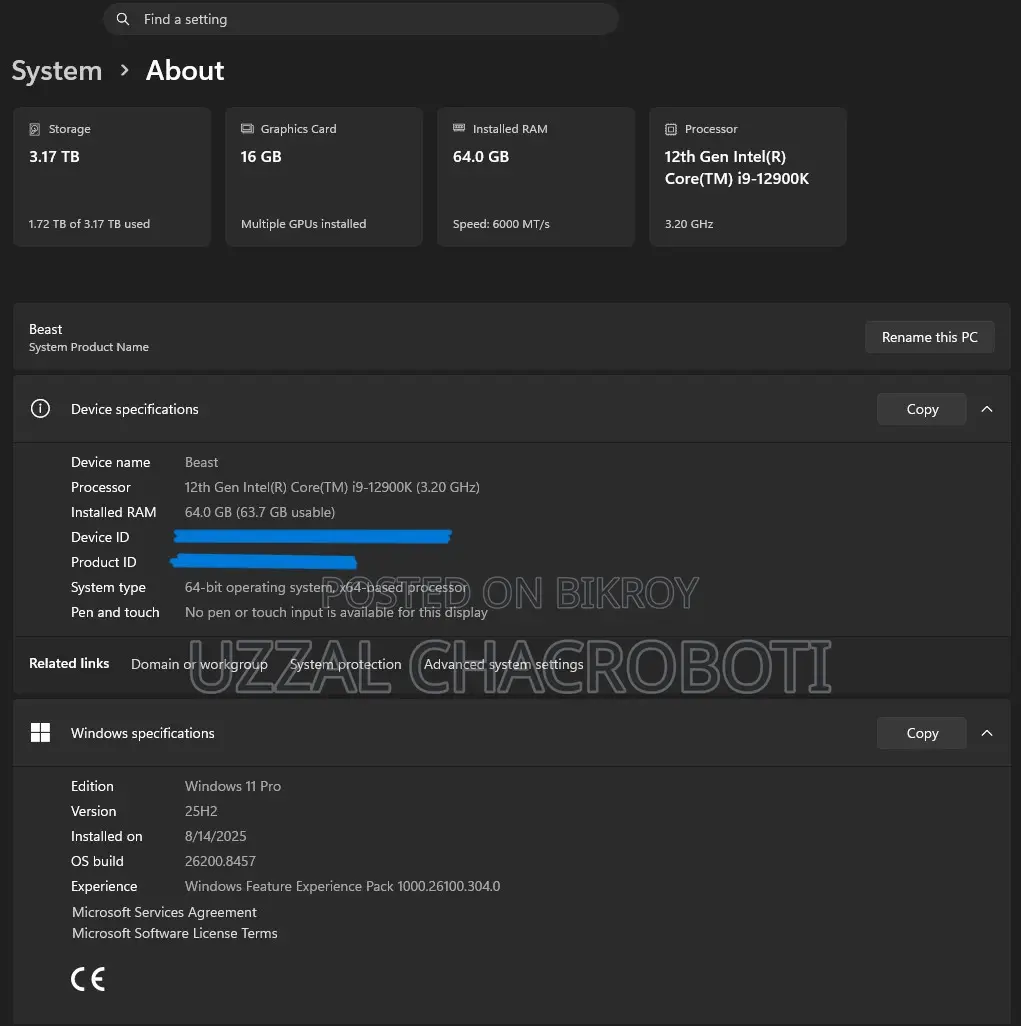Click the Find a setting search box
1021x1026 pixels.
click(x=361, y=19)
